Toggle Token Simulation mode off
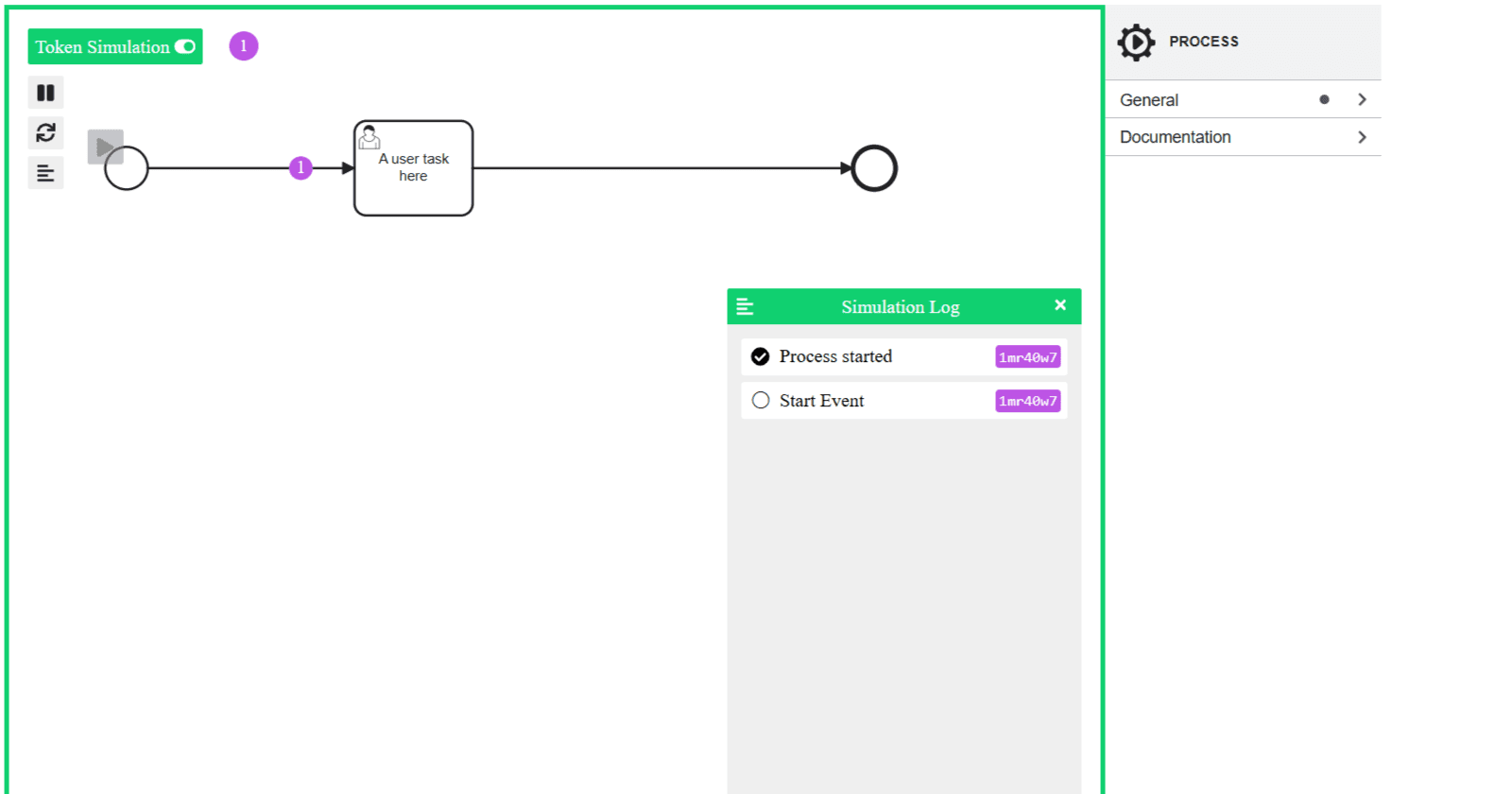This screenshot has width=1512, height=794. [184, 46]
